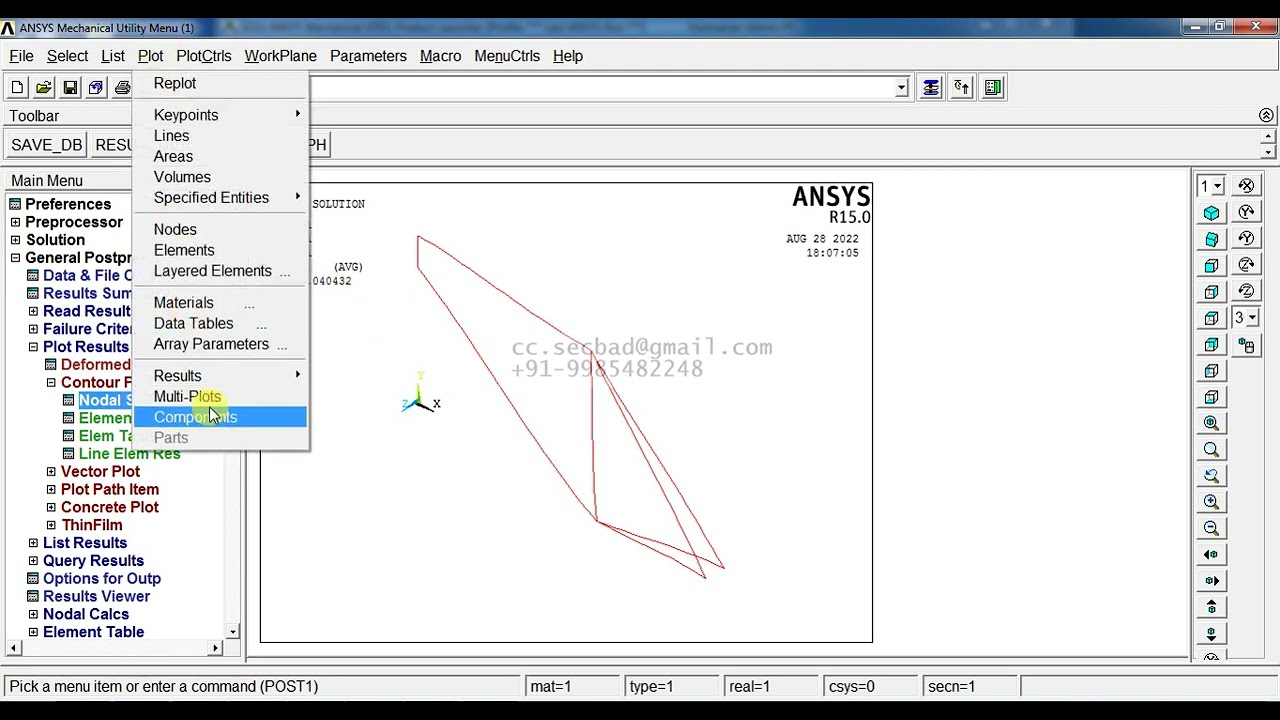Click the New Analysis icon
The height and width of the screenshot is (720, 1280).
click(x=17, y=88)
